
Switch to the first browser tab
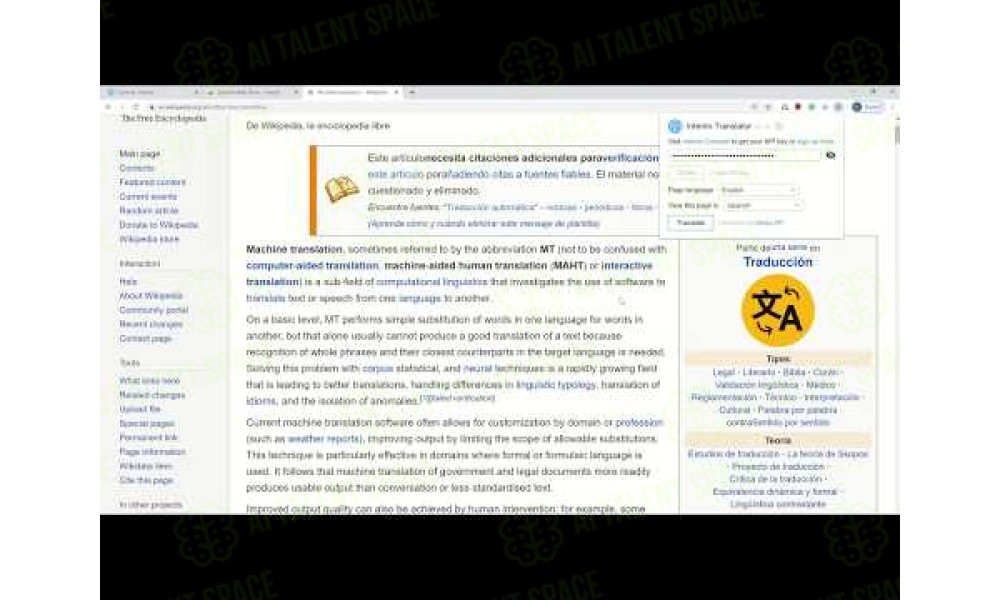click(x=153, y=92)
